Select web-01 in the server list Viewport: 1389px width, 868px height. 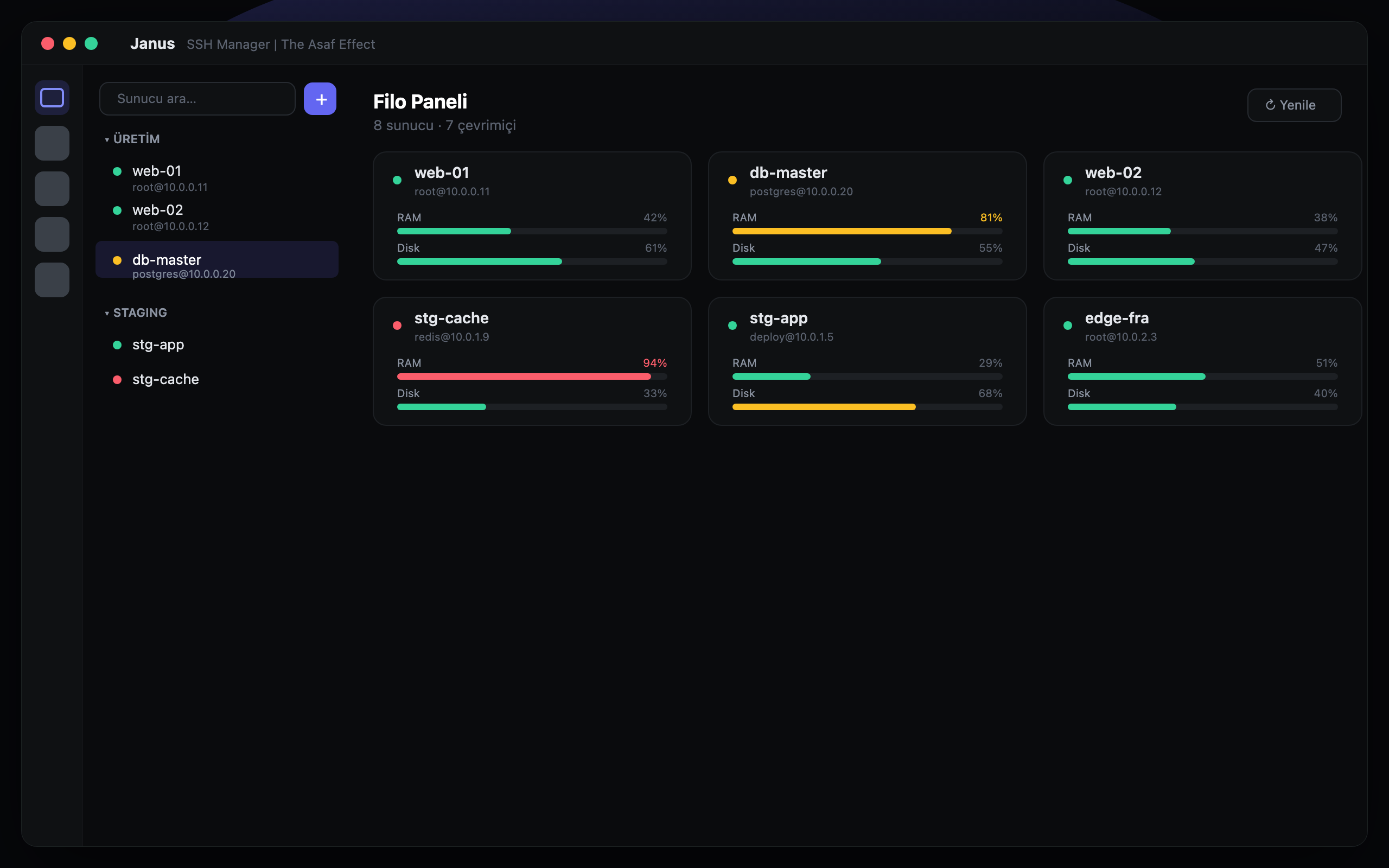217,178
